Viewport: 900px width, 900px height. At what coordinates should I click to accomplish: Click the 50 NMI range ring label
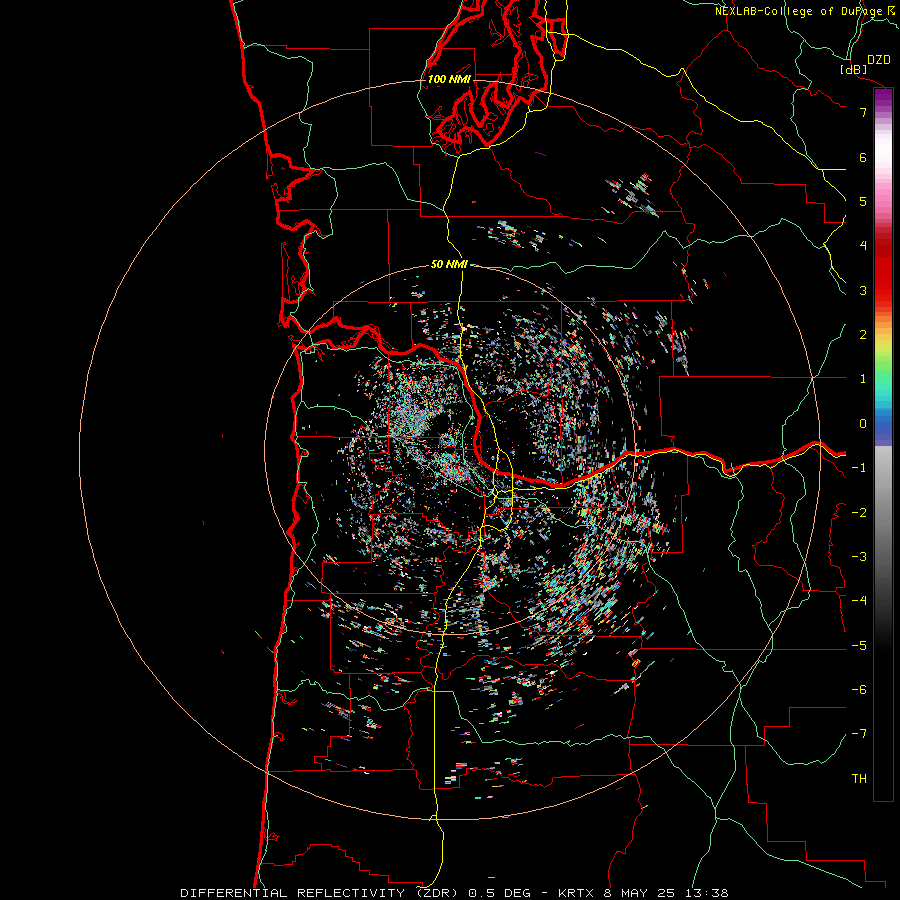coord(449,264)
